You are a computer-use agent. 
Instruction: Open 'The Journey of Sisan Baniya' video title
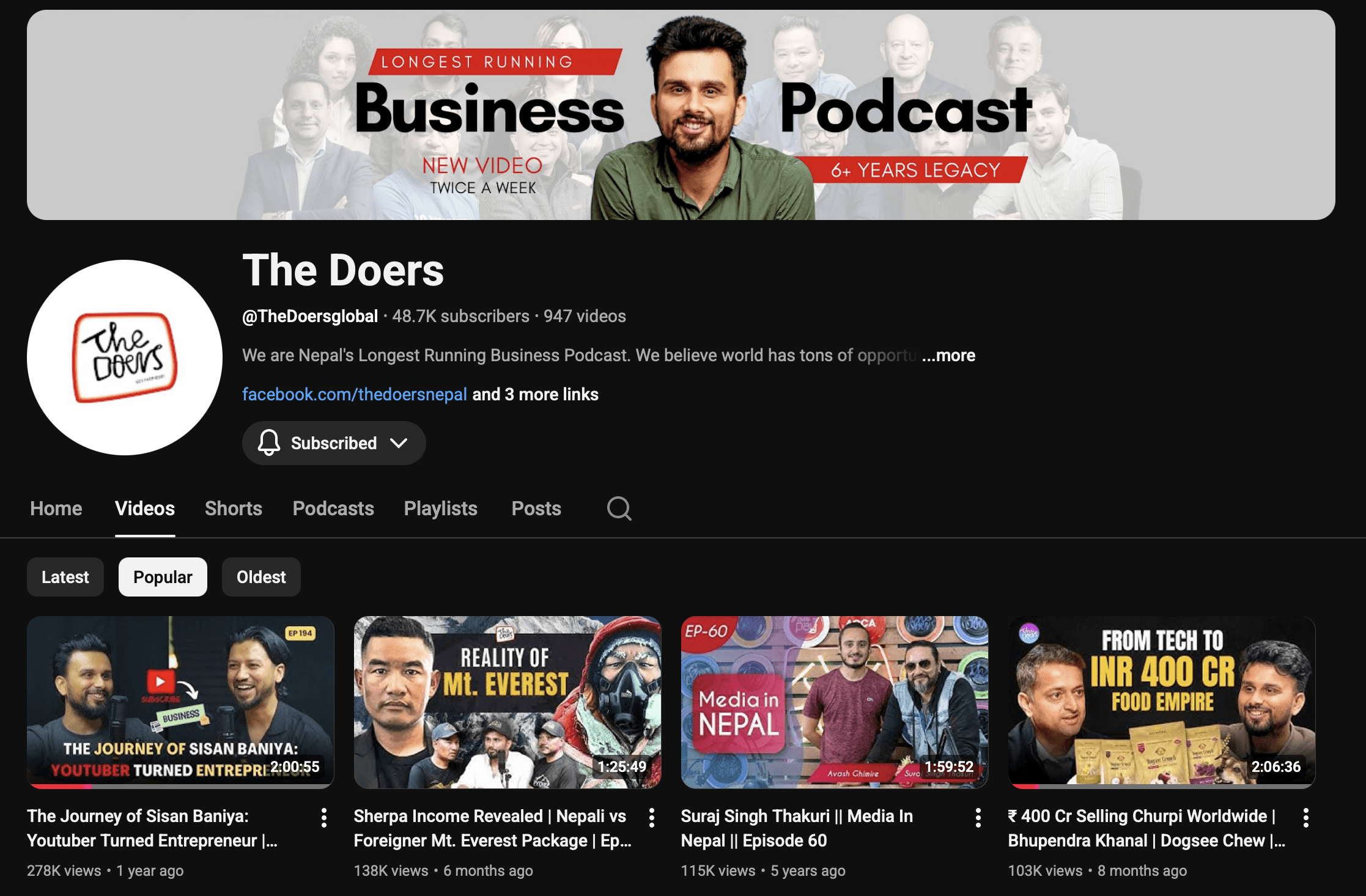[x=152, y=828]
